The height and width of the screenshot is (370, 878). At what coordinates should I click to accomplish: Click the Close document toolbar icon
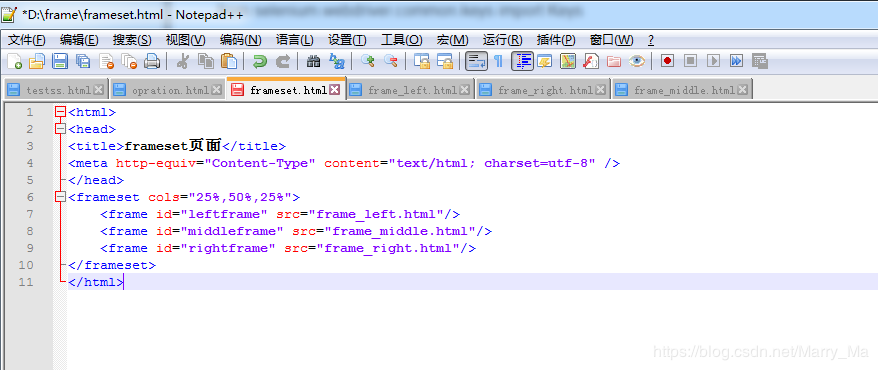click(x=106, y=61)
